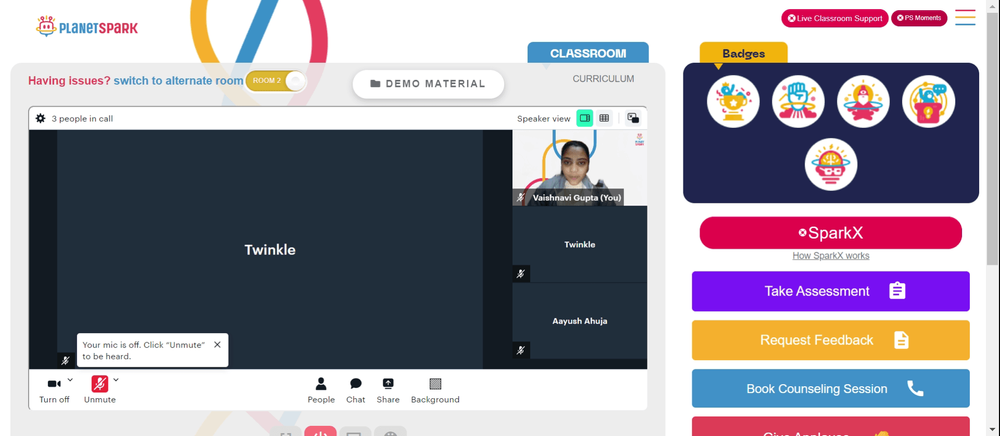1000x436 pixels.
Task: Open the Badges tab
Action: (x=744, y=54)
